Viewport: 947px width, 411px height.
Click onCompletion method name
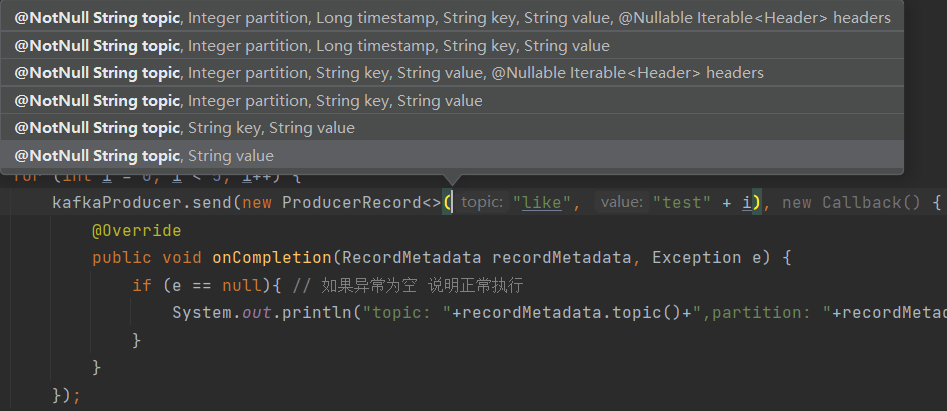[x=272, y=258]
